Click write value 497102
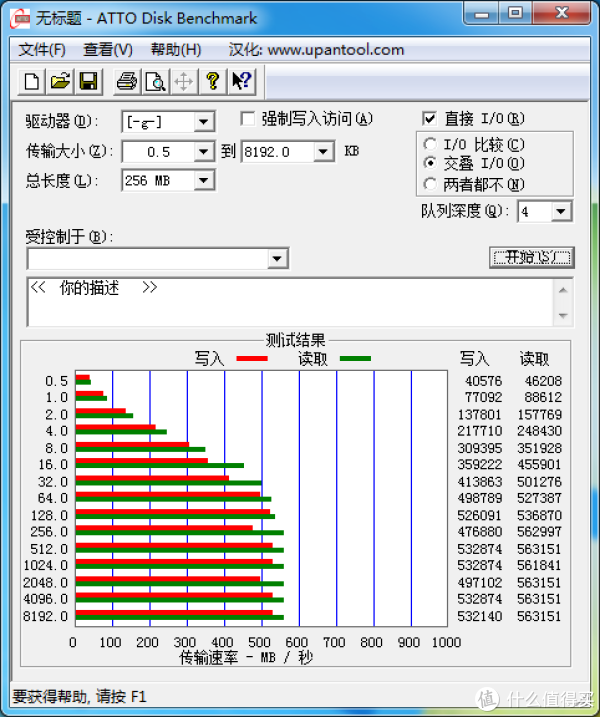 click(480, 583)
